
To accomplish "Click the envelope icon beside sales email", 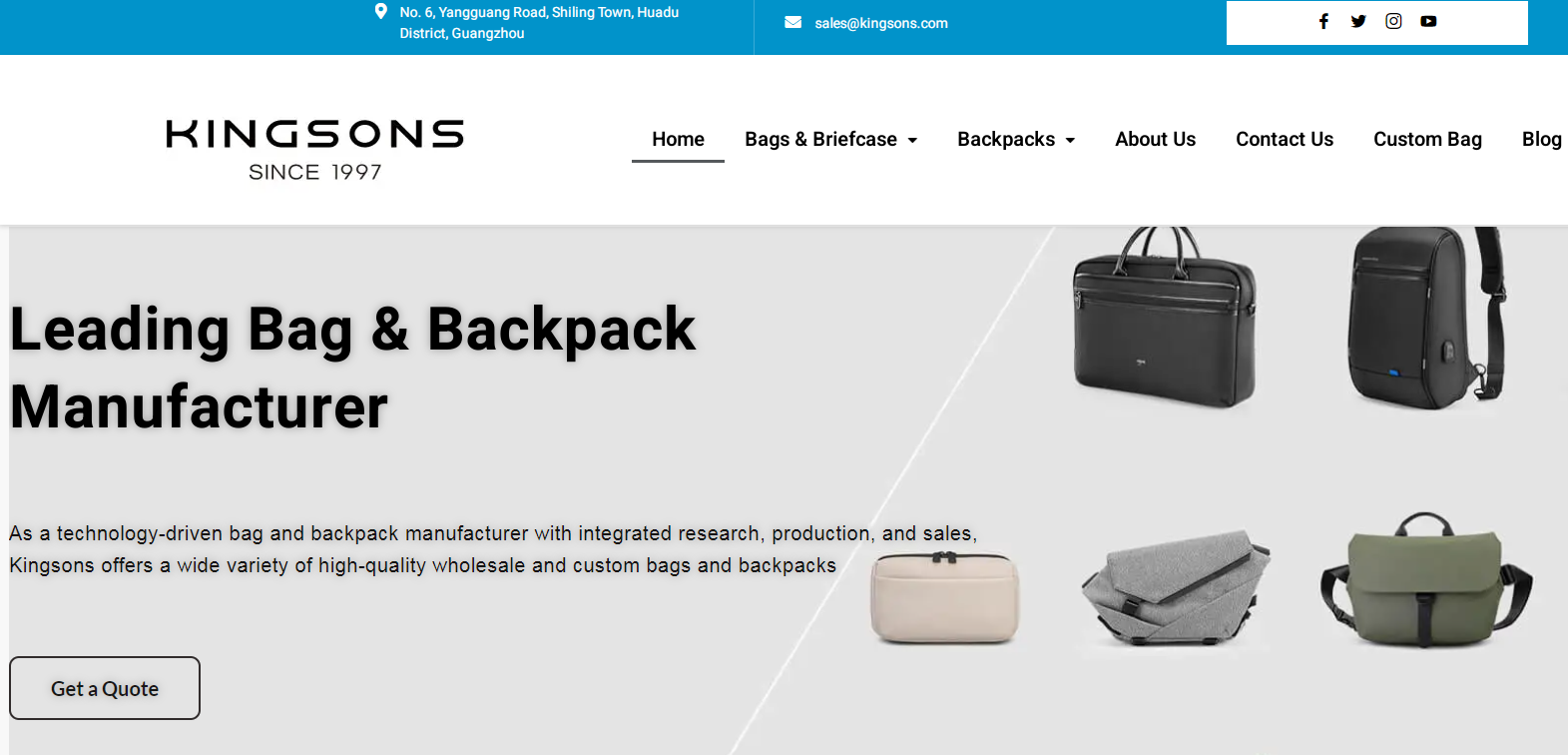I will [793, 22].
